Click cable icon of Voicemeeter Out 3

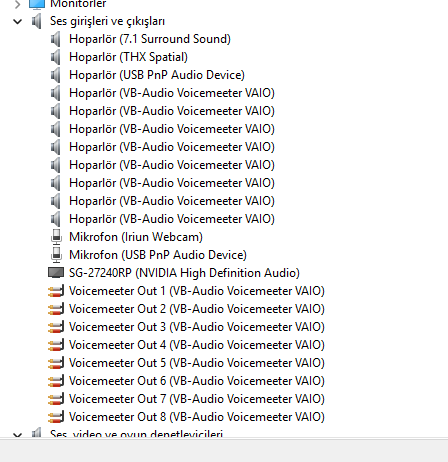(x=56, y=327)
